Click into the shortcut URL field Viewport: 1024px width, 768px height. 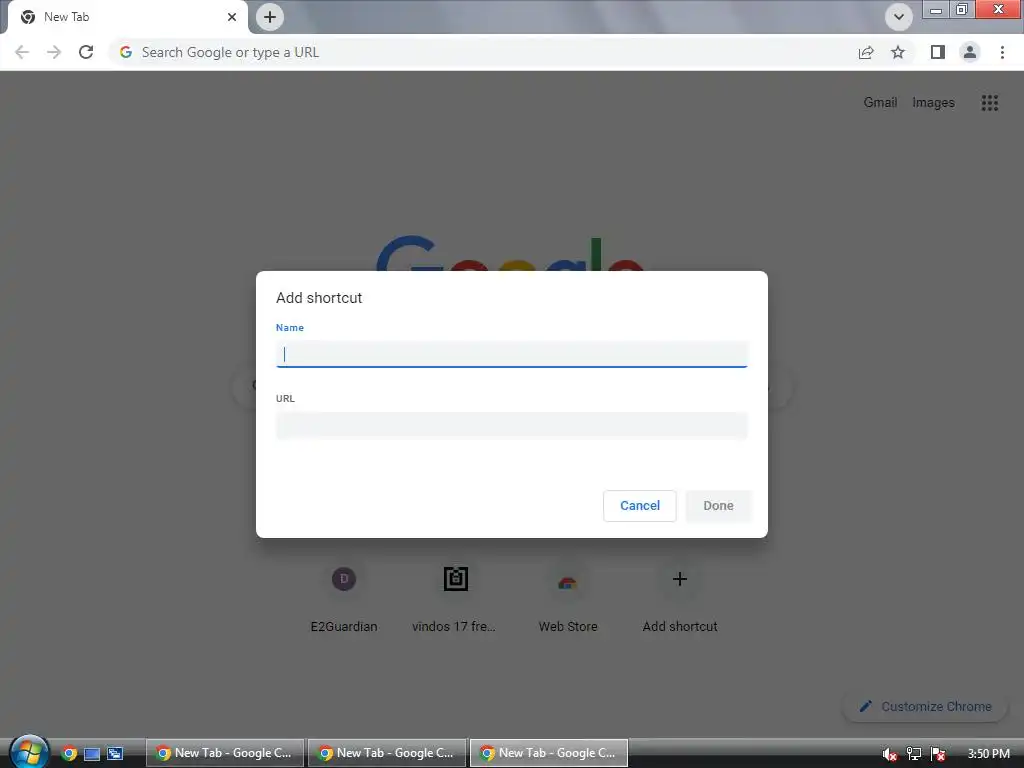point(511,425)
